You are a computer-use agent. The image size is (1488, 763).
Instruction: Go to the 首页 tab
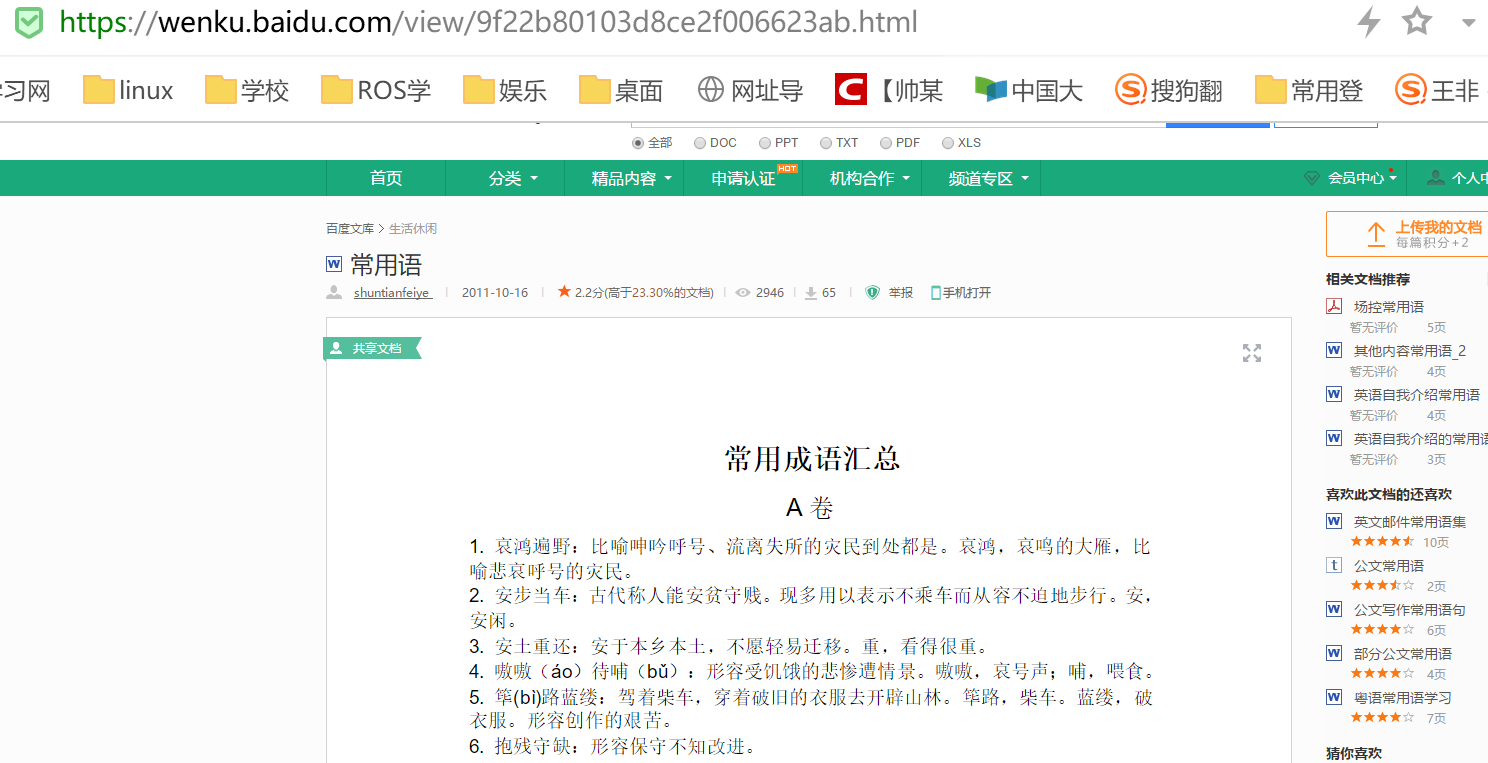pyautogui.click(x=386, y=178)
